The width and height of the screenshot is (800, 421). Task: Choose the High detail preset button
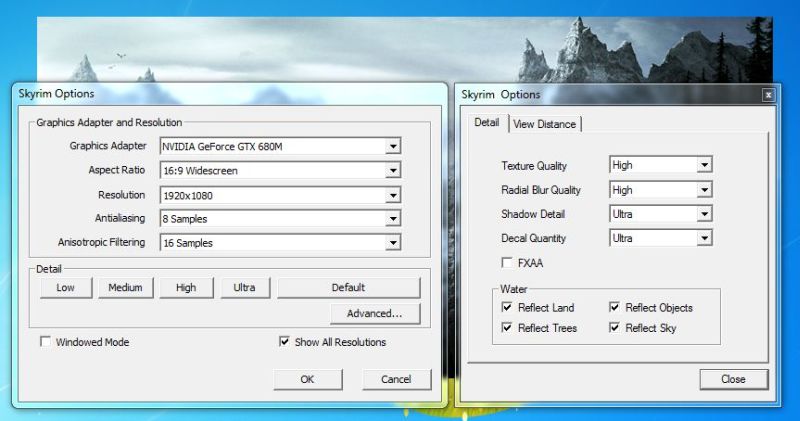[x=186, y=288]
